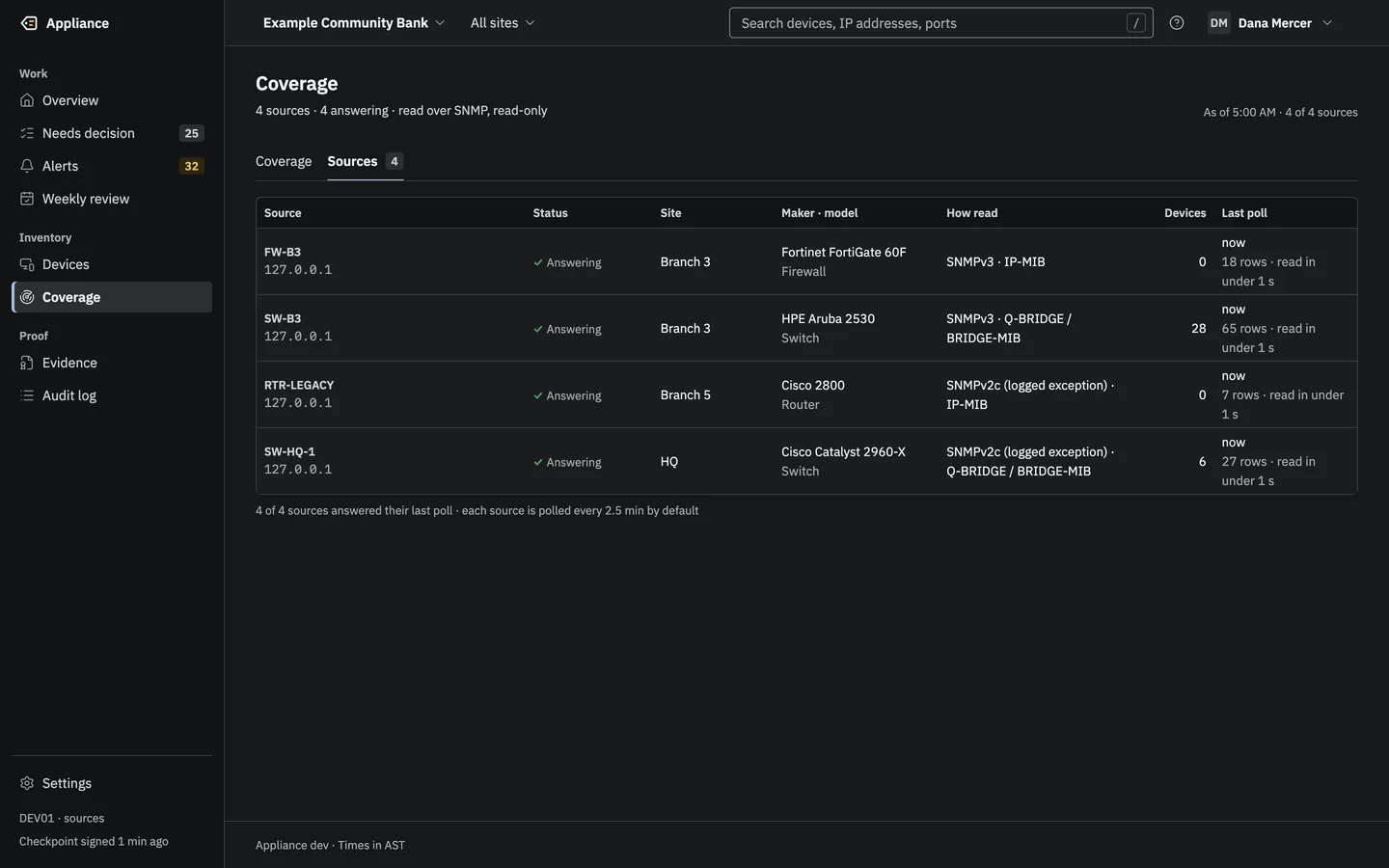Click the DM avatar badge
The width and height of the screenshot is (1389, 868).
click(x=1219, y=23)
